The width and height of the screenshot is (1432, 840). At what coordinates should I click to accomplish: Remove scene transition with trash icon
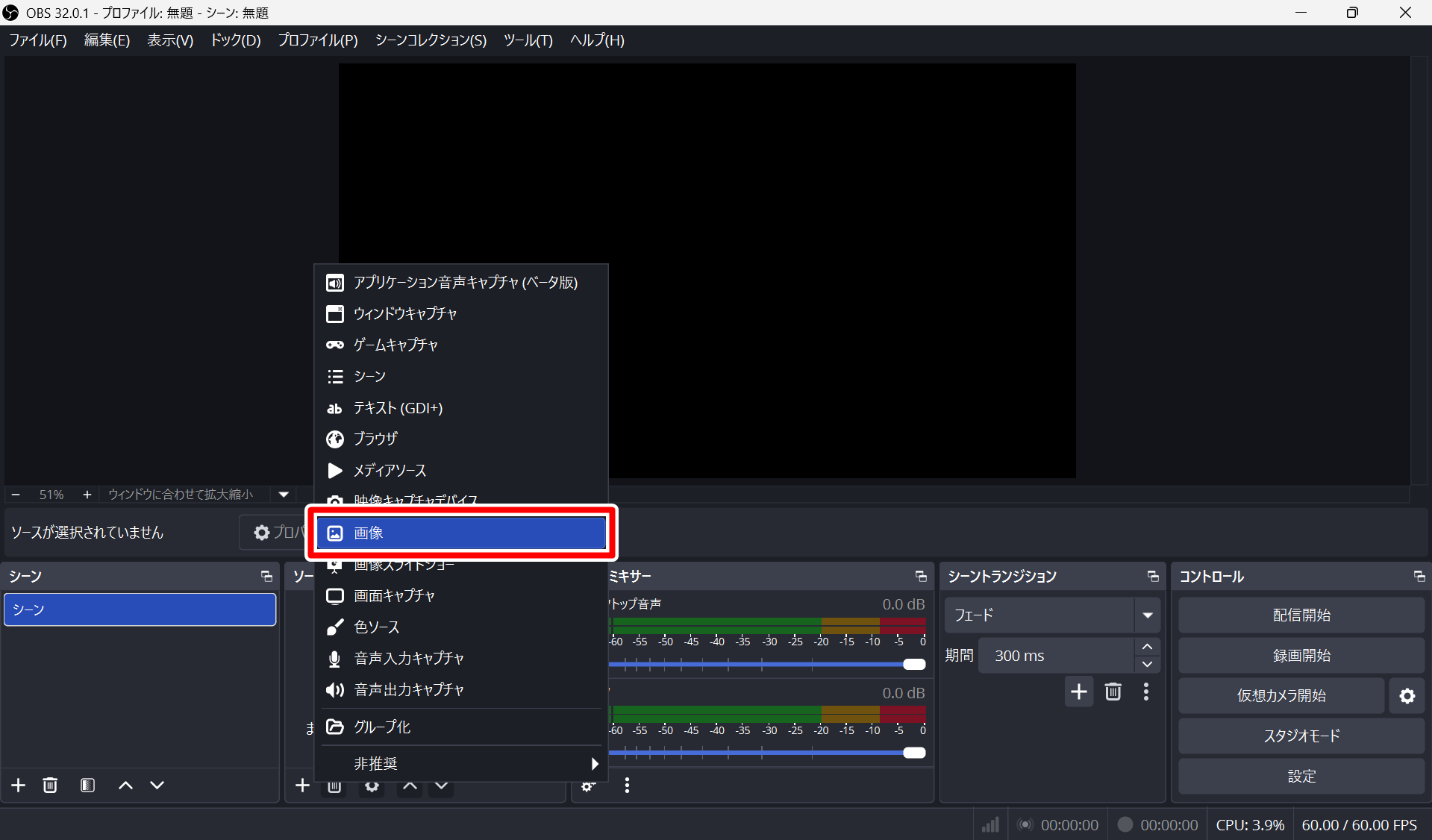coord(1113,692)
